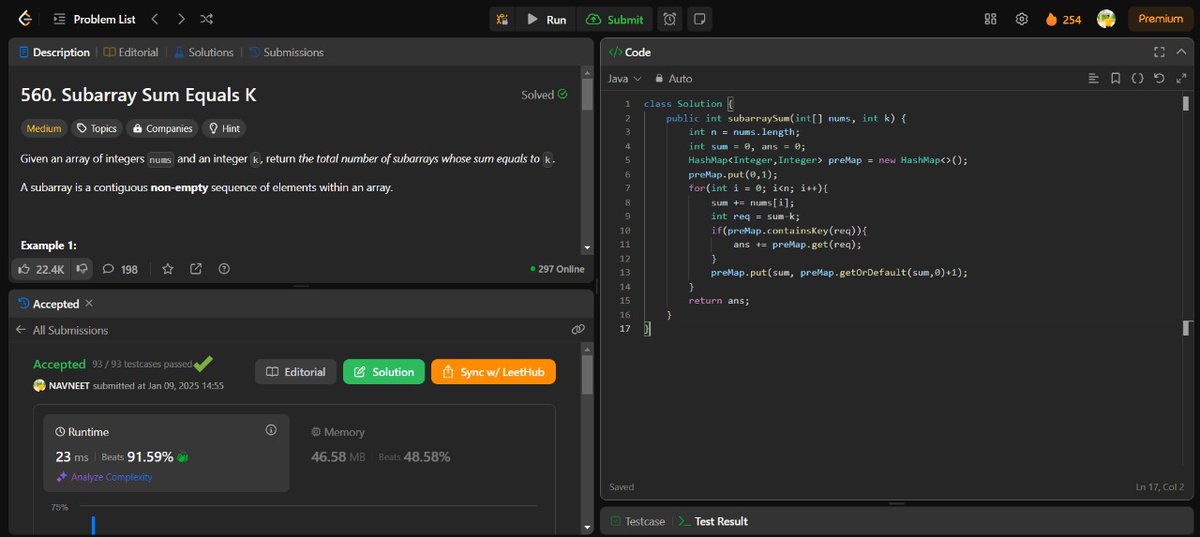1200x537 pixels.
Task: Click the LeetCode logo icon
Action: coord(24,19)
